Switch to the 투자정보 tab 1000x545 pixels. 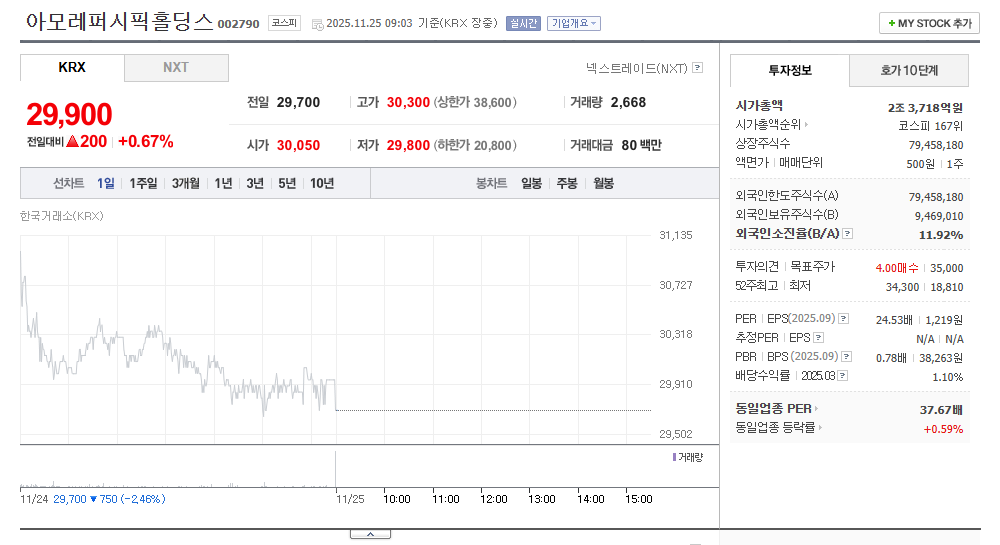[790, 70]
